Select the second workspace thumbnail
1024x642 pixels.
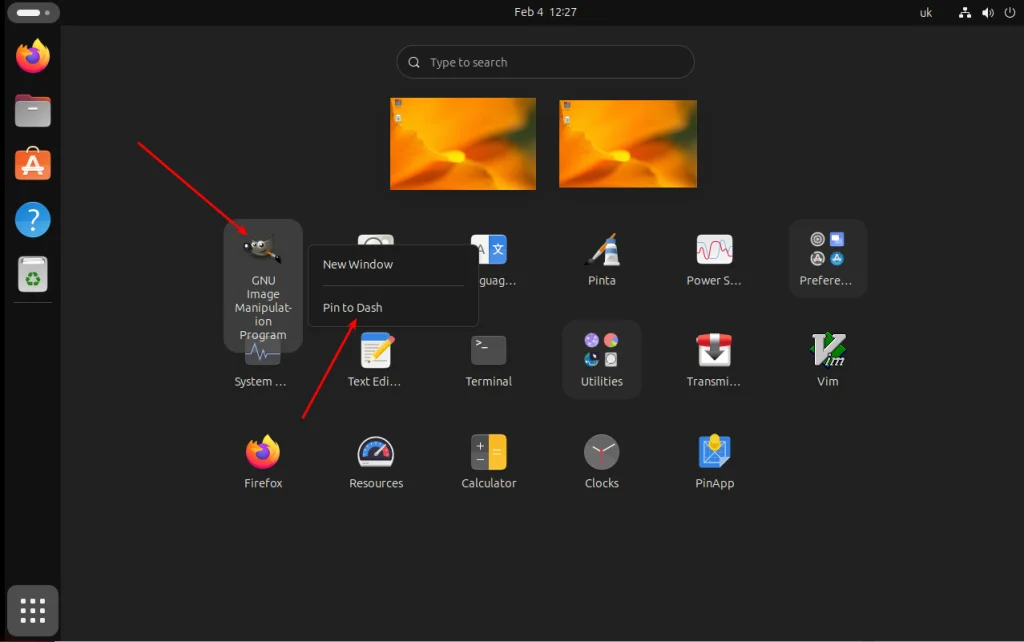(628, 144)
